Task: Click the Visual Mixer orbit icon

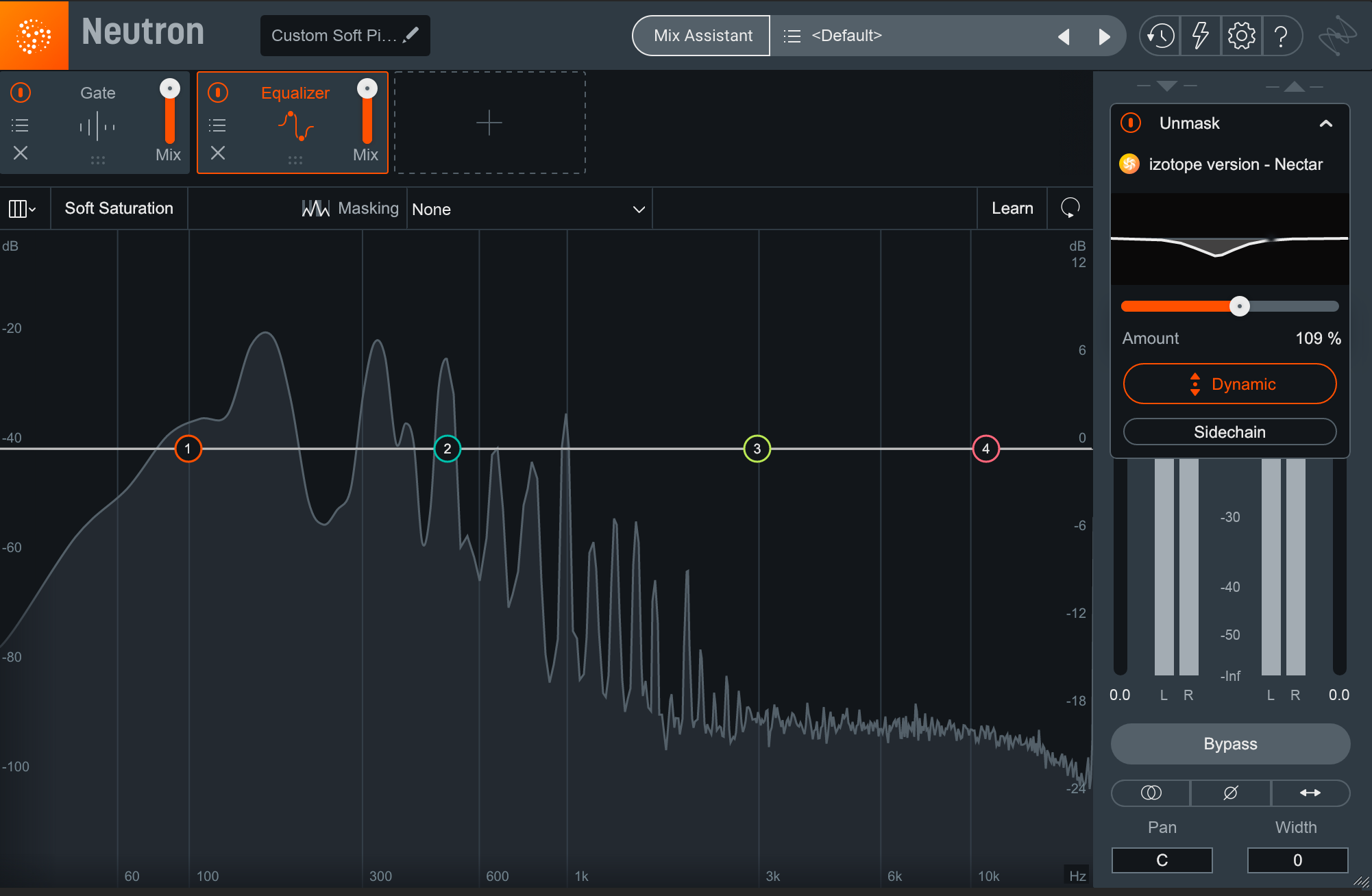Action: [x=1337, y=36]
